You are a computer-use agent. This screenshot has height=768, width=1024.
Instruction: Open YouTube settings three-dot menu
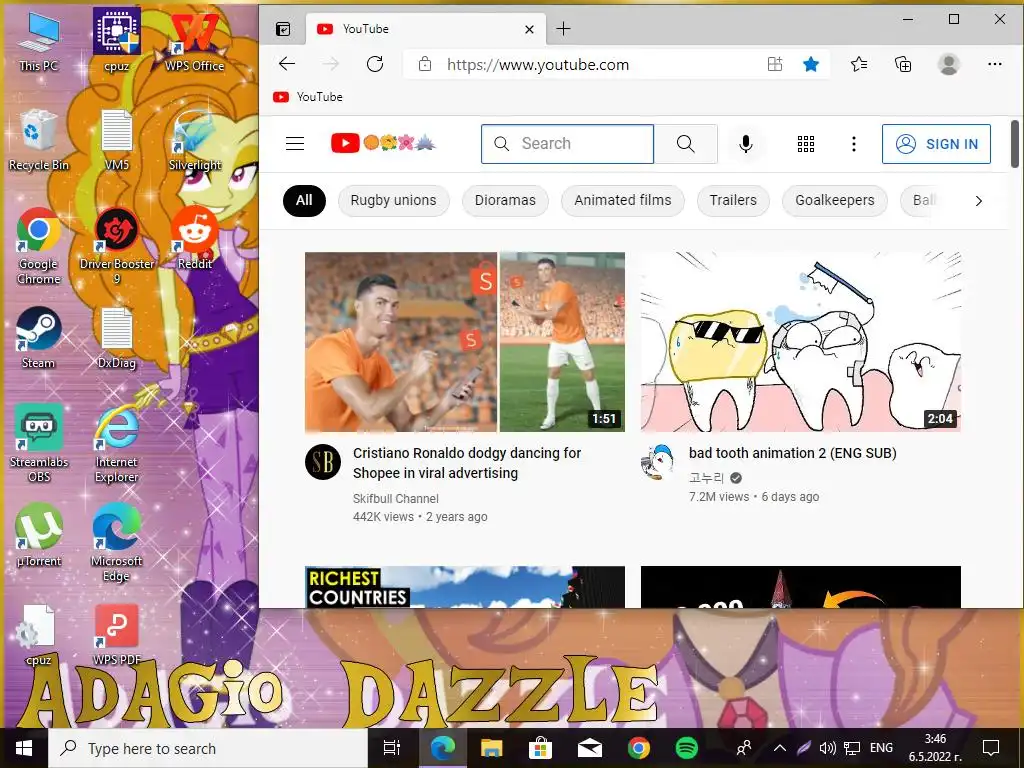point(854,144)
